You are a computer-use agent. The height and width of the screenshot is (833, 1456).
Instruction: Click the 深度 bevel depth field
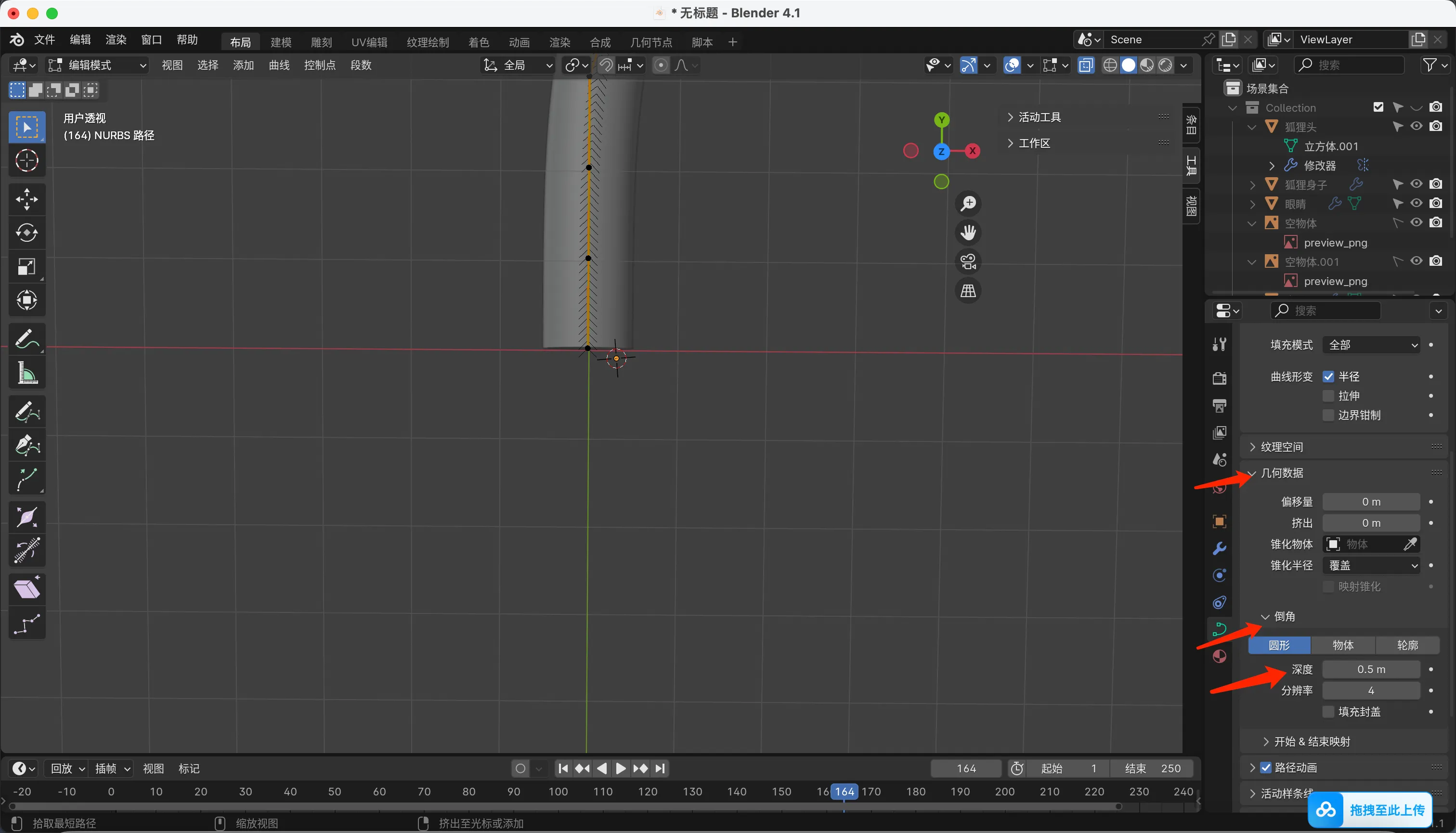[x=1371, y=669]
